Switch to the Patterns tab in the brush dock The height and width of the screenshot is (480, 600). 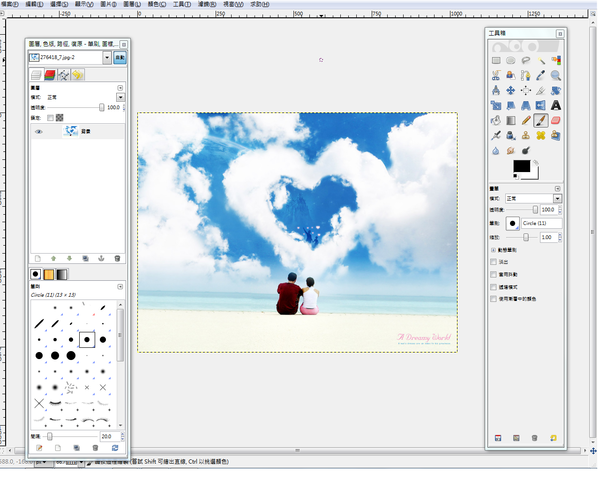pyautogui.click(x=49, y=274)
